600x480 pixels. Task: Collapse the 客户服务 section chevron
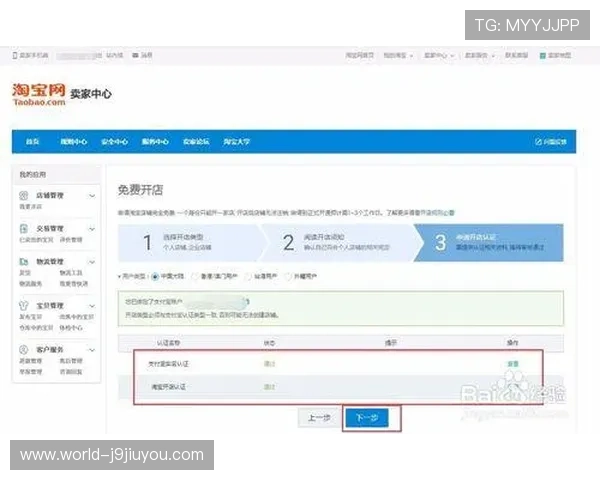(92, 350)
